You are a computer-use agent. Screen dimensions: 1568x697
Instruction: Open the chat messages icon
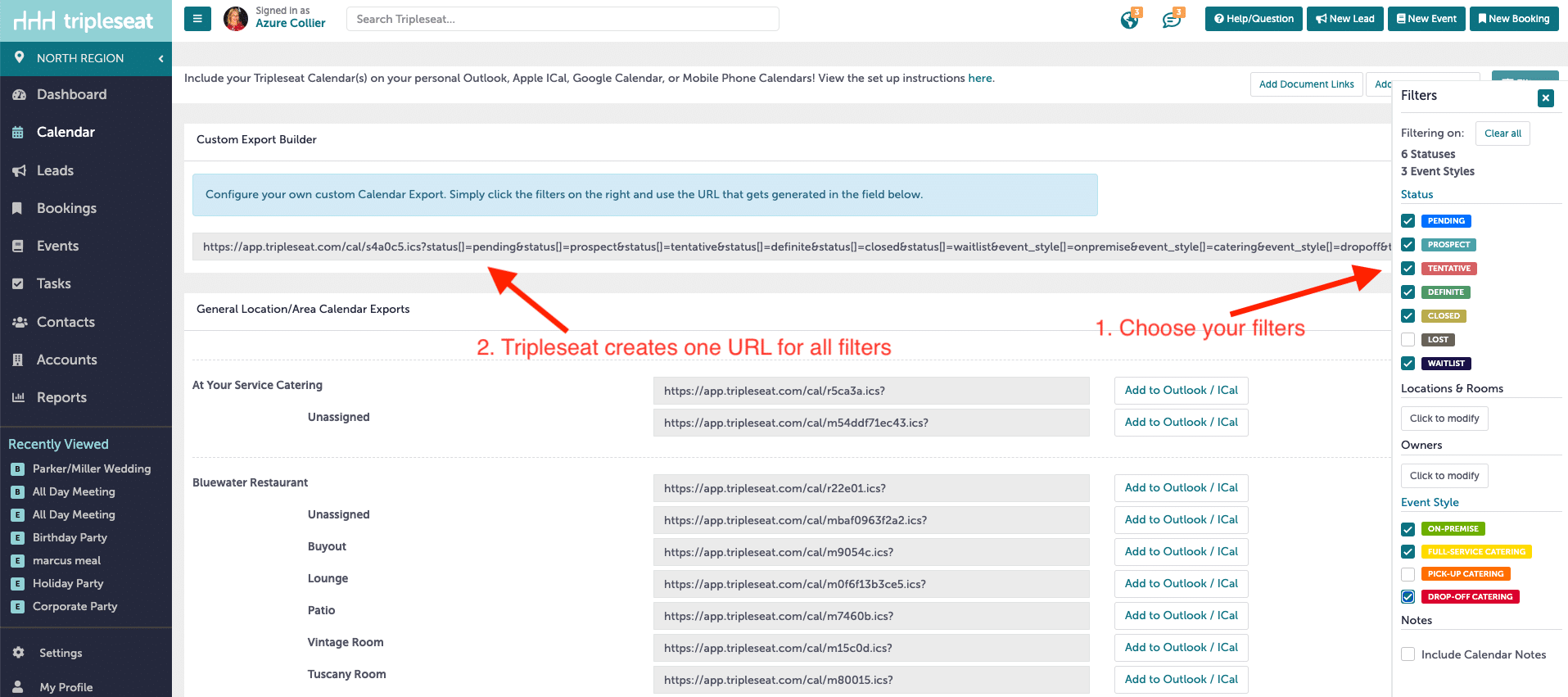(x=1172, y=20)
